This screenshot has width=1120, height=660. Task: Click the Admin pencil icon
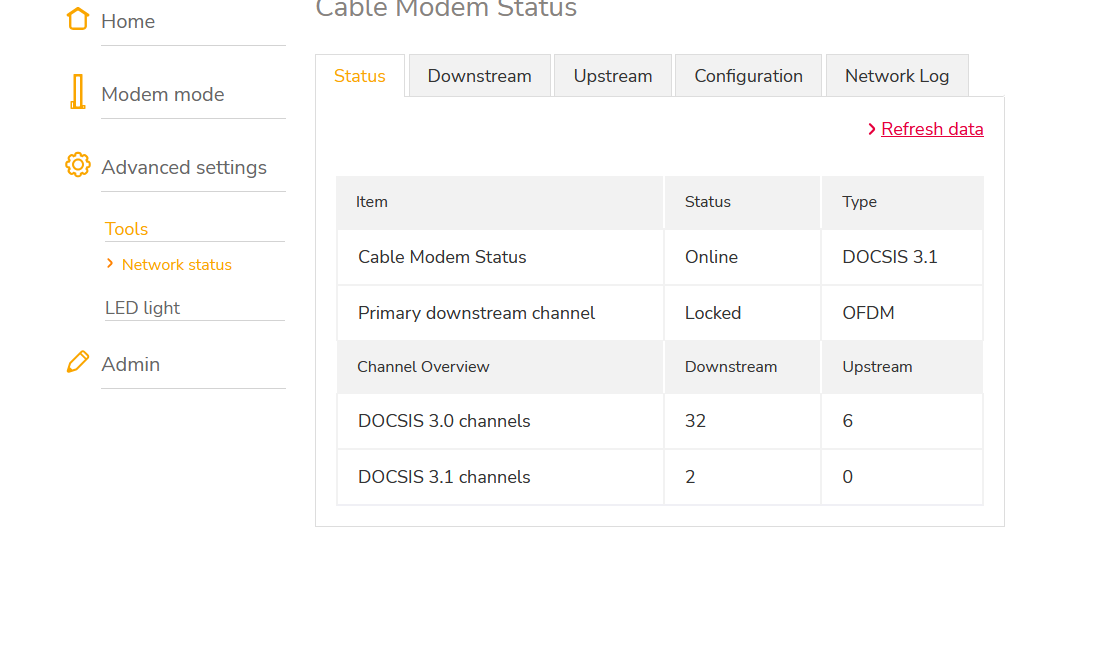click(78, 362)
